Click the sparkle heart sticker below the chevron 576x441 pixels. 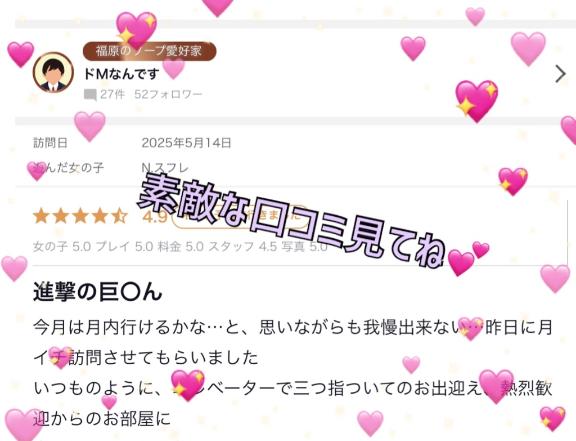477,101
